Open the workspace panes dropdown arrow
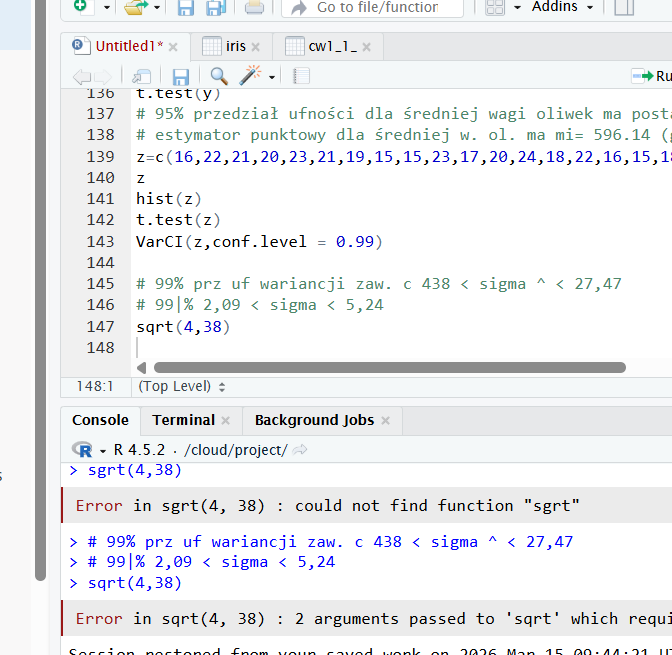This screenshot has width=672, height=655. click(x=517, y=7)
